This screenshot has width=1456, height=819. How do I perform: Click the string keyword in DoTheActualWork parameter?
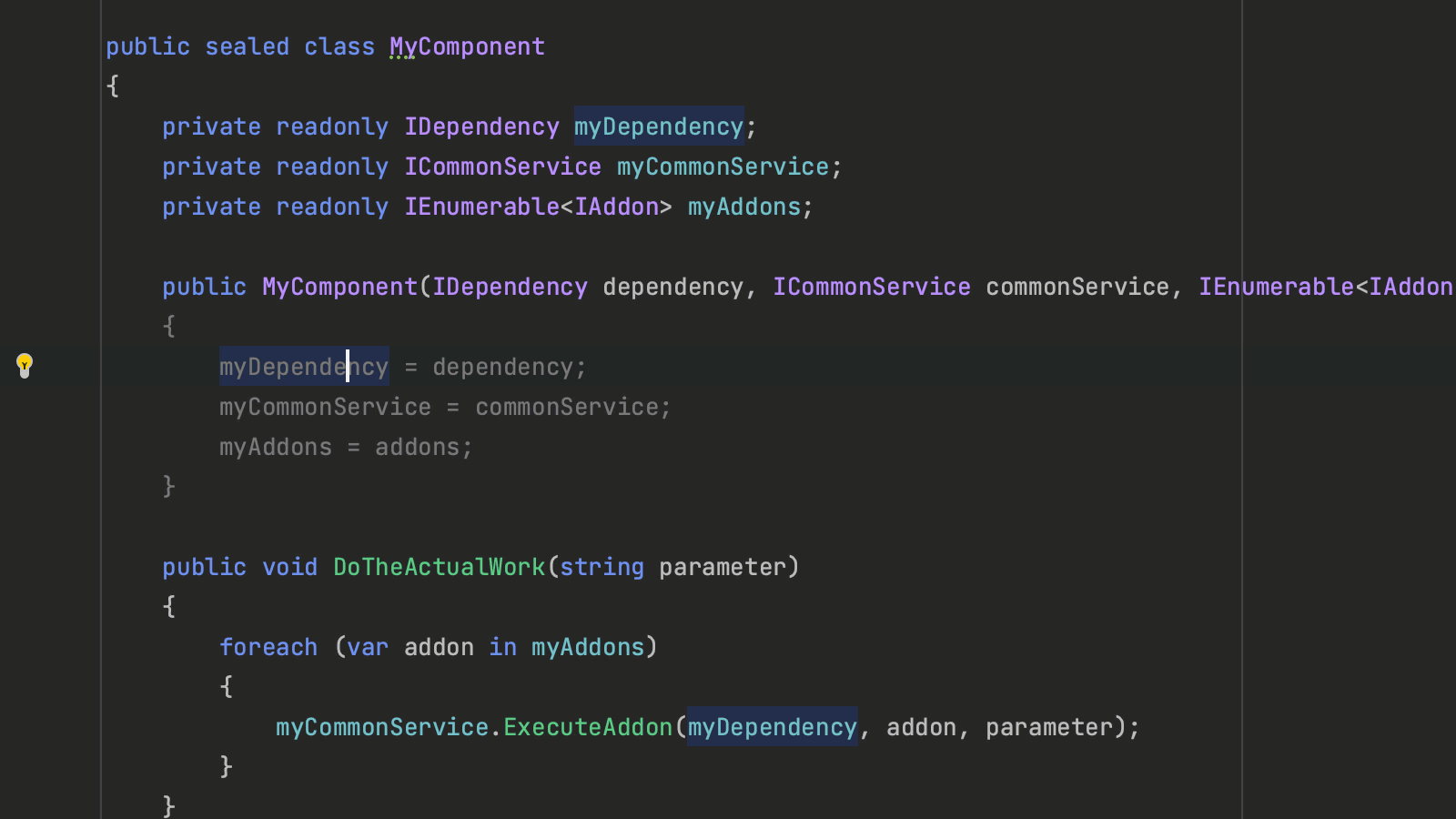click(x=602, y=566)
